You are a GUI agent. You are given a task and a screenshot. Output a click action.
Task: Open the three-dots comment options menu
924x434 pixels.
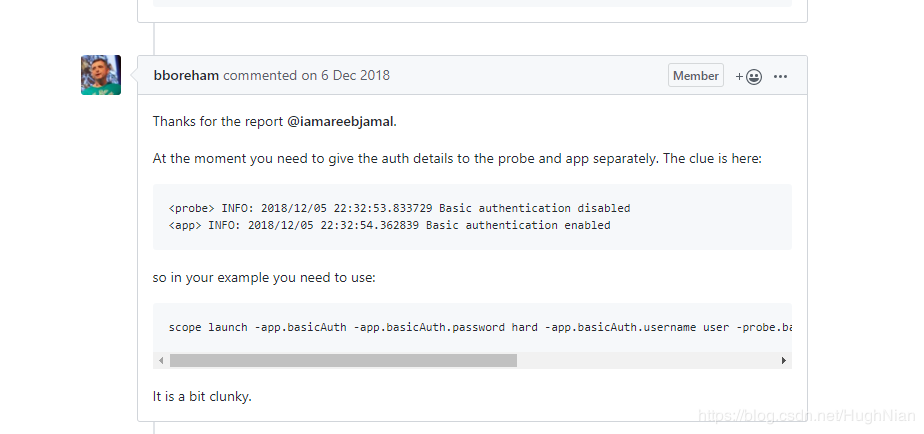781,76
